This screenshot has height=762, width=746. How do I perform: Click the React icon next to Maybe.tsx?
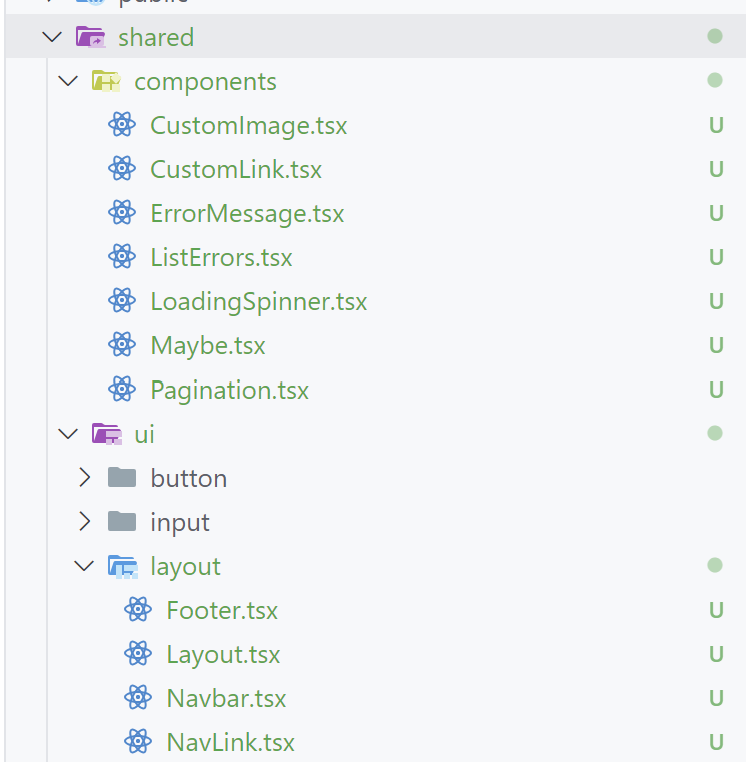pos(122,345)
